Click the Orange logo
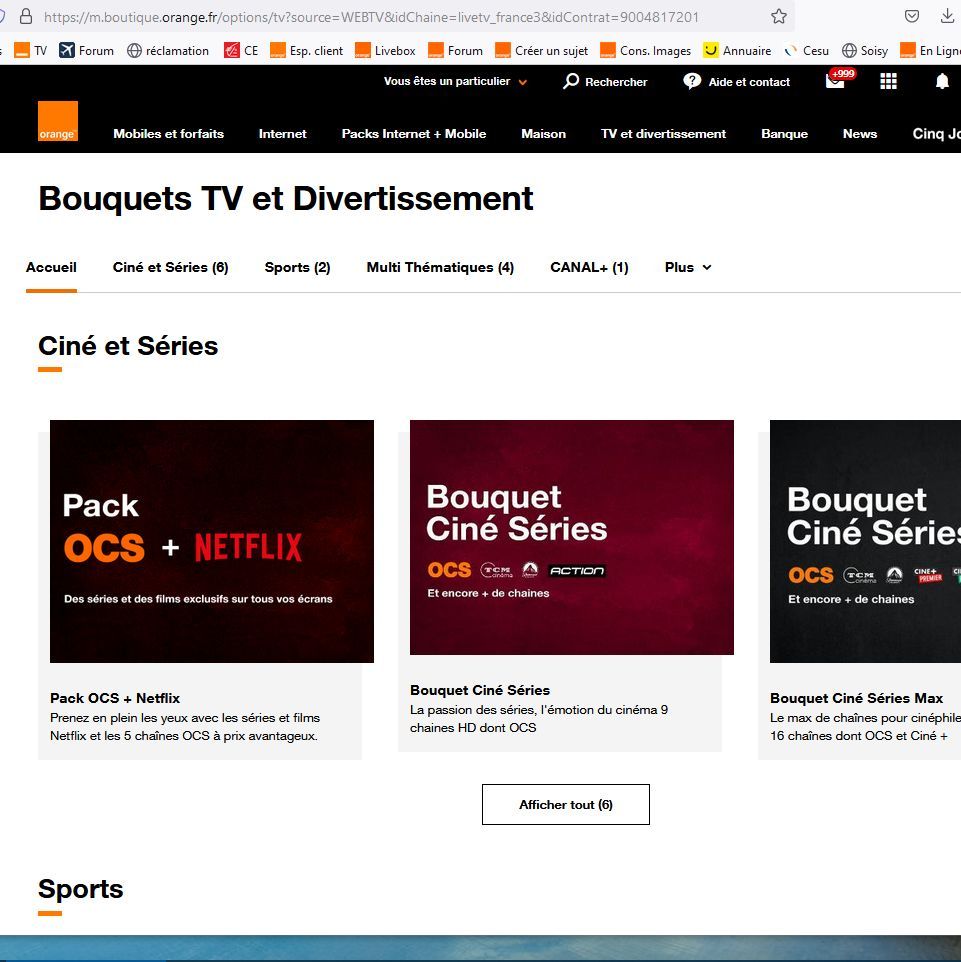Image resolution: width=961 pixels, height=962 pixels. click(x=58, y=121)
